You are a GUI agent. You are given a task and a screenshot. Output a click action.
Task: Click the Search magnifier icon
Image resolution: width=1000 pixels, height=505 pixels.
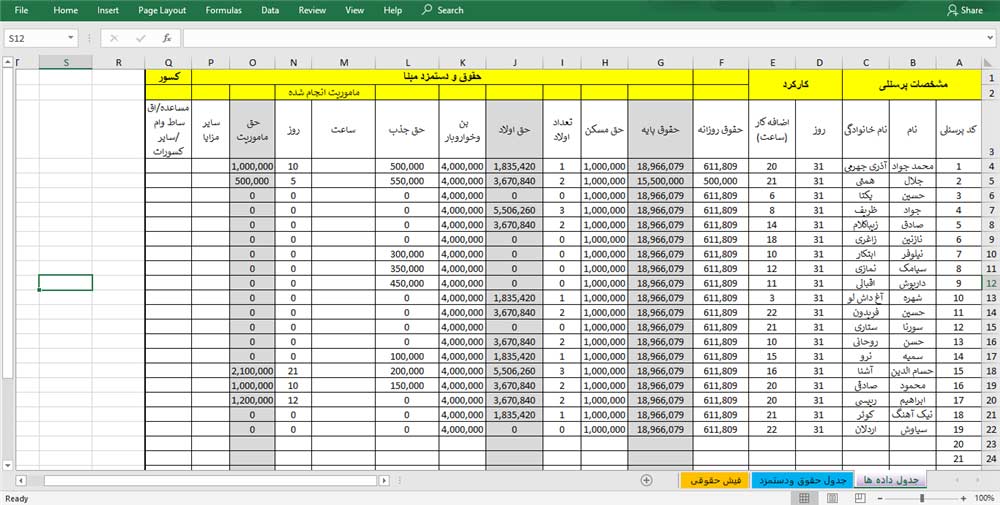tap(427, 10)
